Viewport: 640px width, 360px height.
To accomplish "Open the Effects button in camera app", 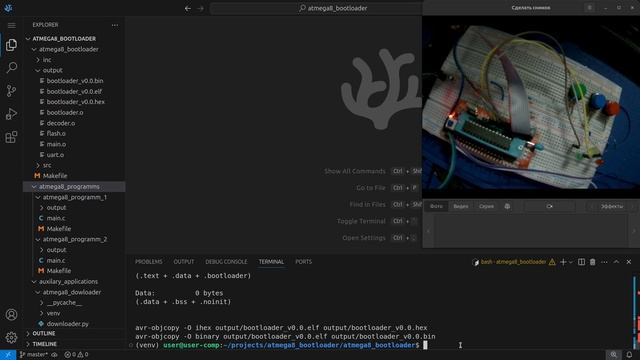I will click(612, 207).
